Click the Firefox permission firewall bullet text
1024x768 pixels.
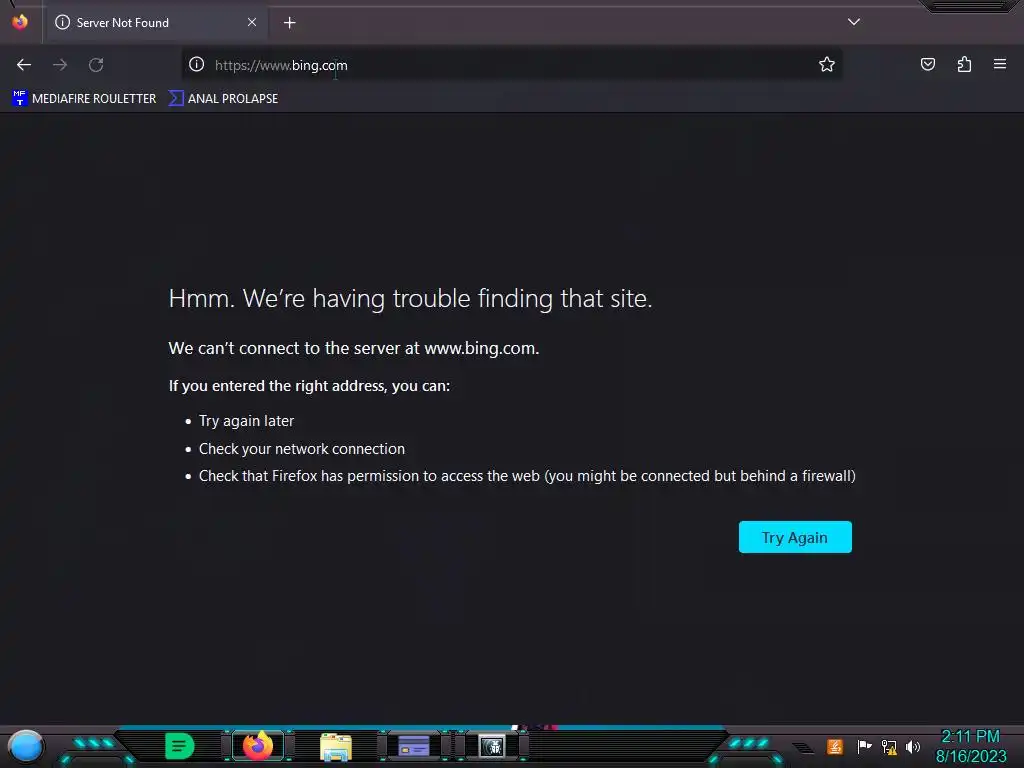point(527,476)
